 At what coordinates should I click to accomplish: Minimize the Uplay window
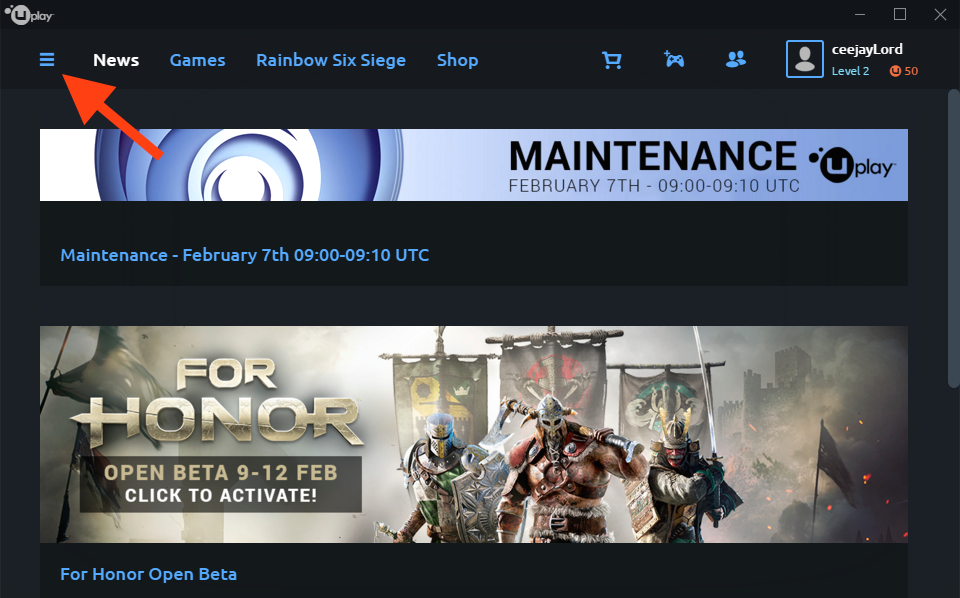coord(861,14)
